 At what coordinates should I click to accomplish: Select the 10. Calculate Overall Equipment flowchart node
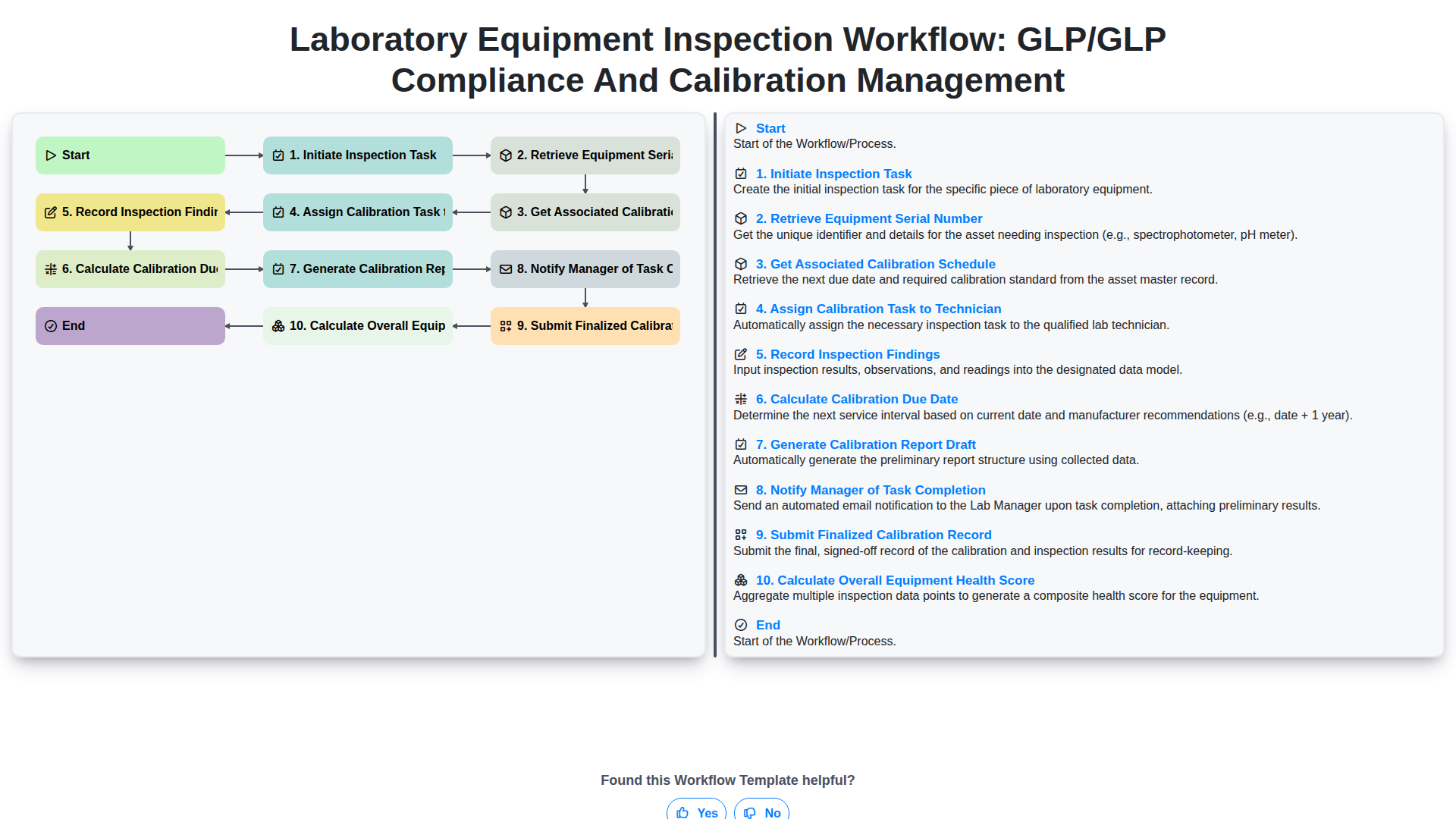click(358, 326)
